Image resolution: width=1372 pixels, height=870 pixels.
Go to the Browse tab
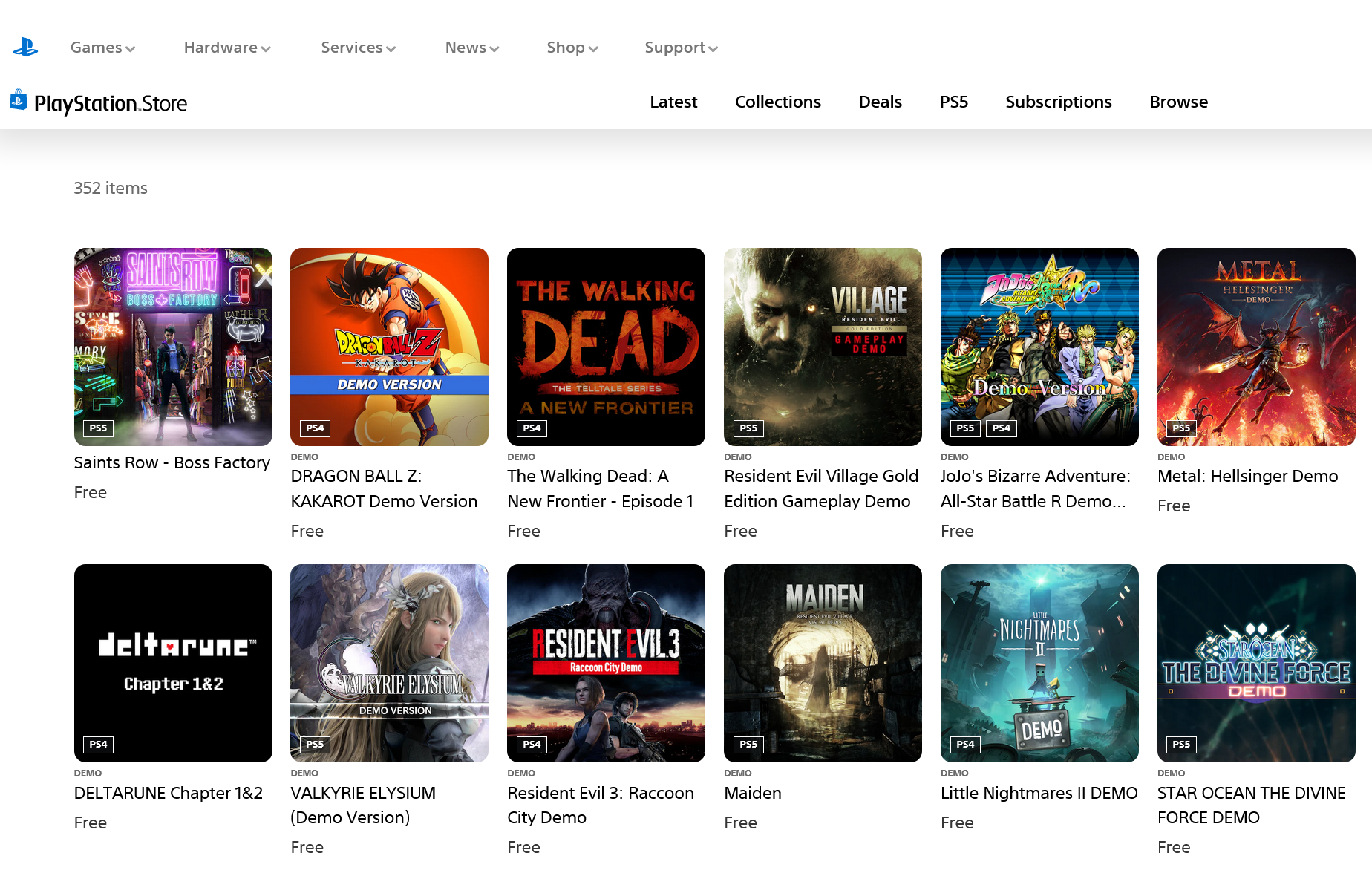click(1179, 102)
